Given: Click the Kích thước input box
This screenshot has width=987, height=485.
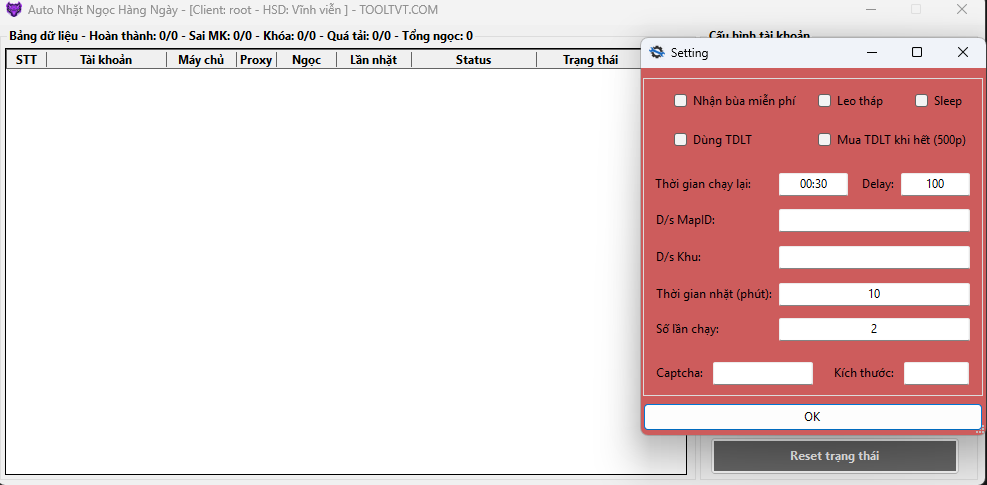Looking at the screenshot, I should point(936,373).
